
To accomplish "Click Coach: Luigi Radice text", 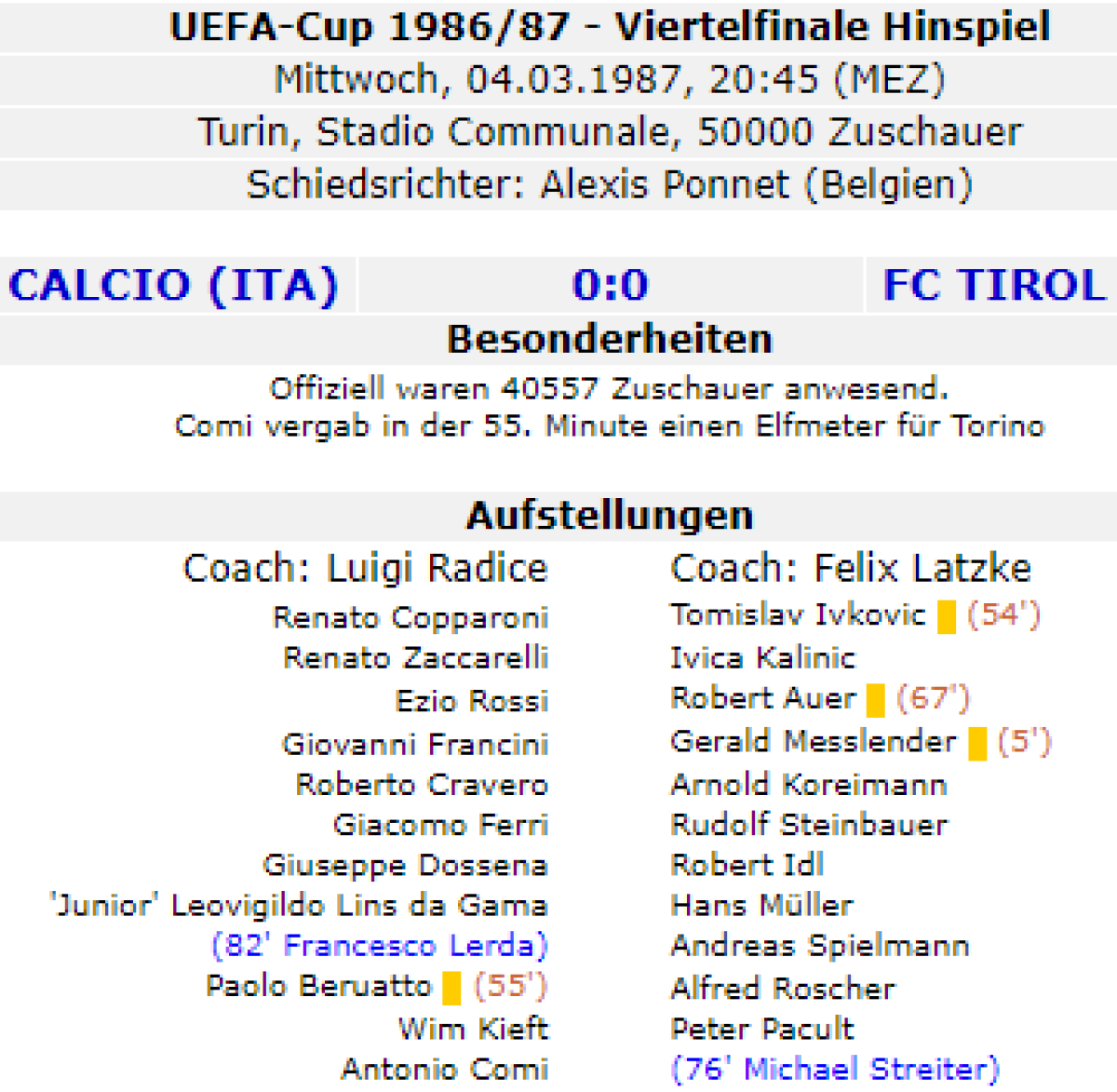I will (x=365, y=568).
